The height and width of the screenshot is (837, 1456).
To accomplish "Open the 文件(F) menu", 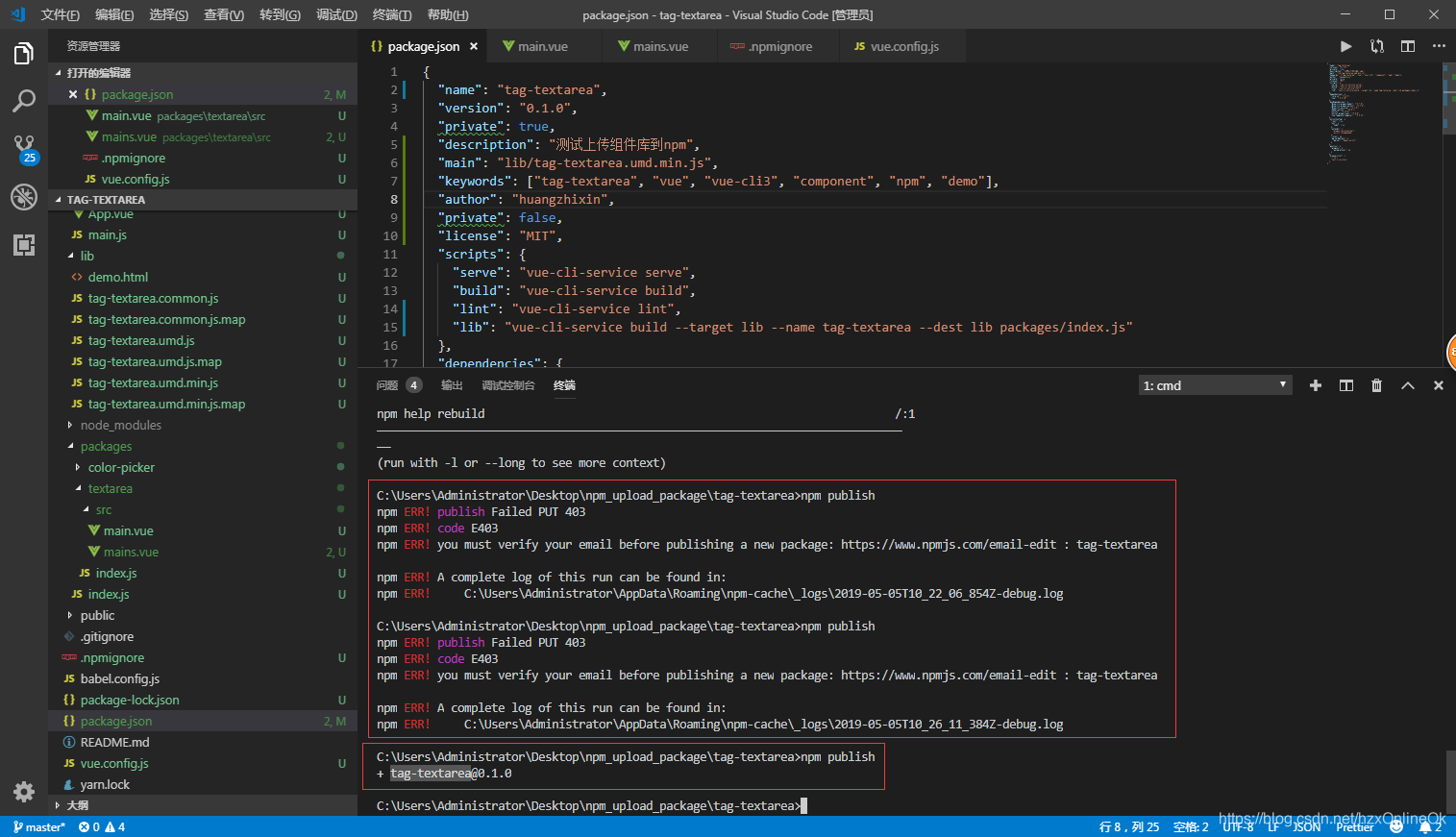I will (x=60, y=14).
